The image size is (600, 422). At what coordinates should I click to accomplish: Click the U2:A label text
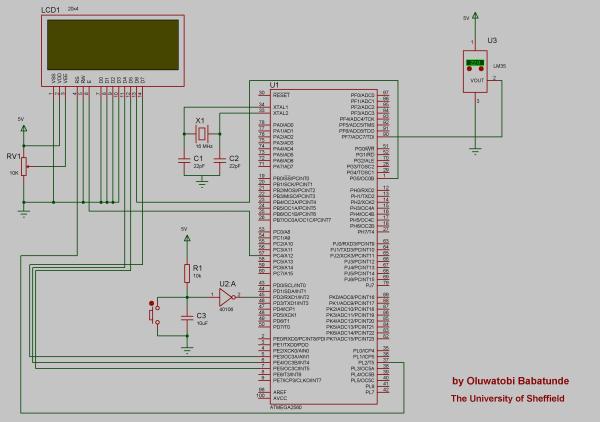click(x=228, y=284)
